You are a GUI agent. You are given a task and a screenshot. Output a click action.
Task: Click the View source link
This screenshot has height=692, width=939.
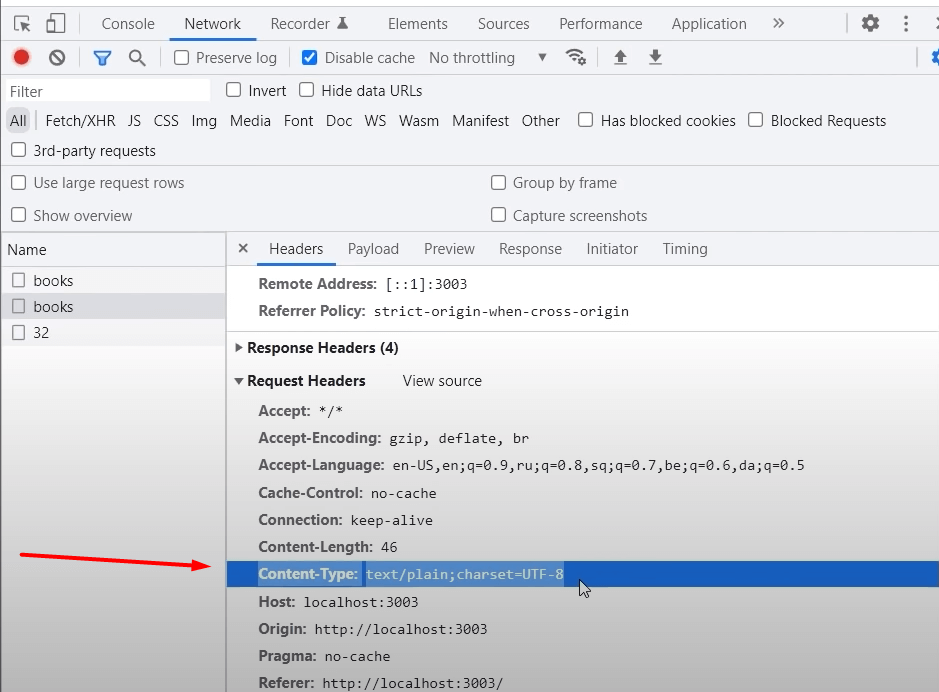442,381
